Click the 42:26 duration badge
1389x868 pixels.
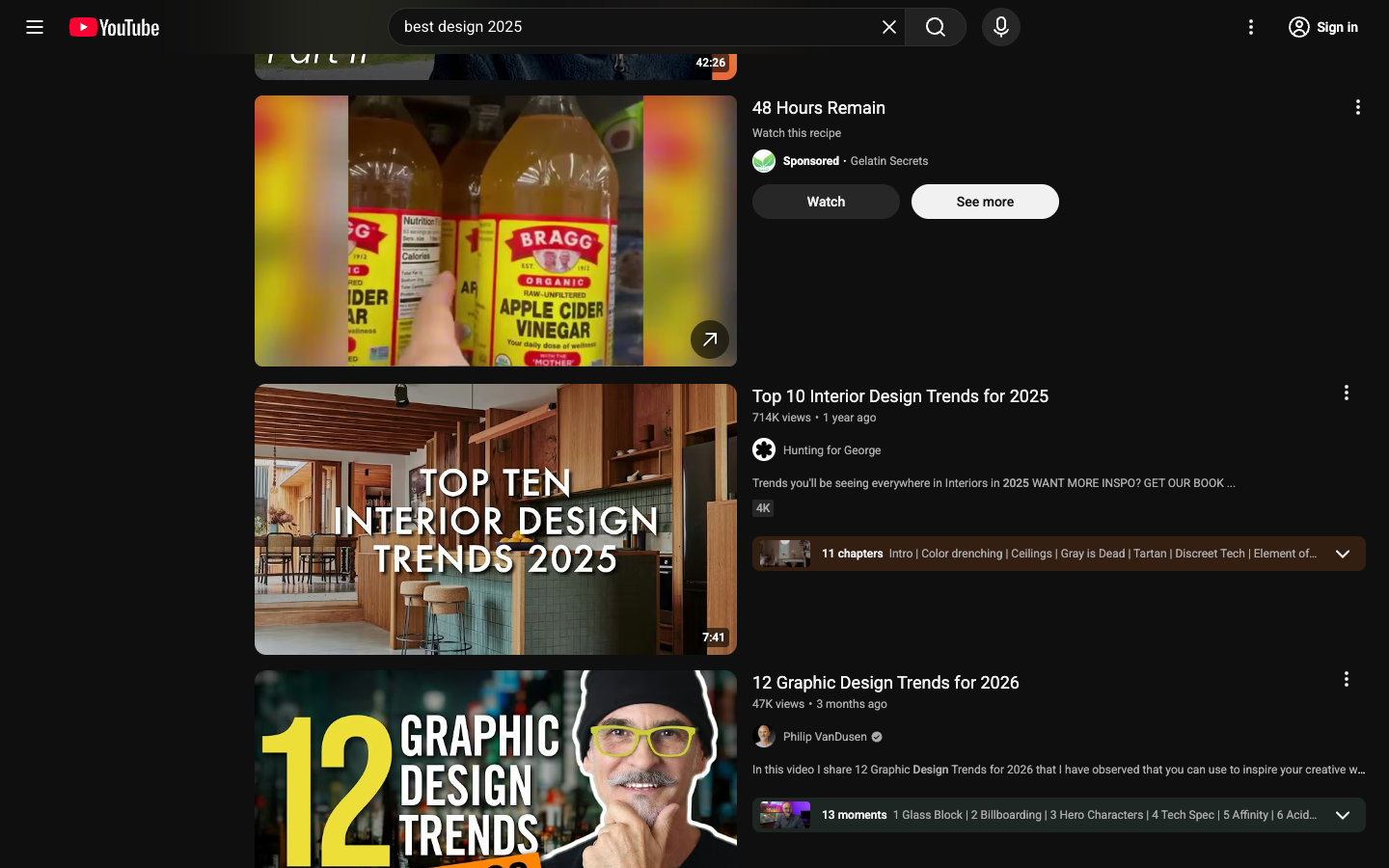coord(711,63)
